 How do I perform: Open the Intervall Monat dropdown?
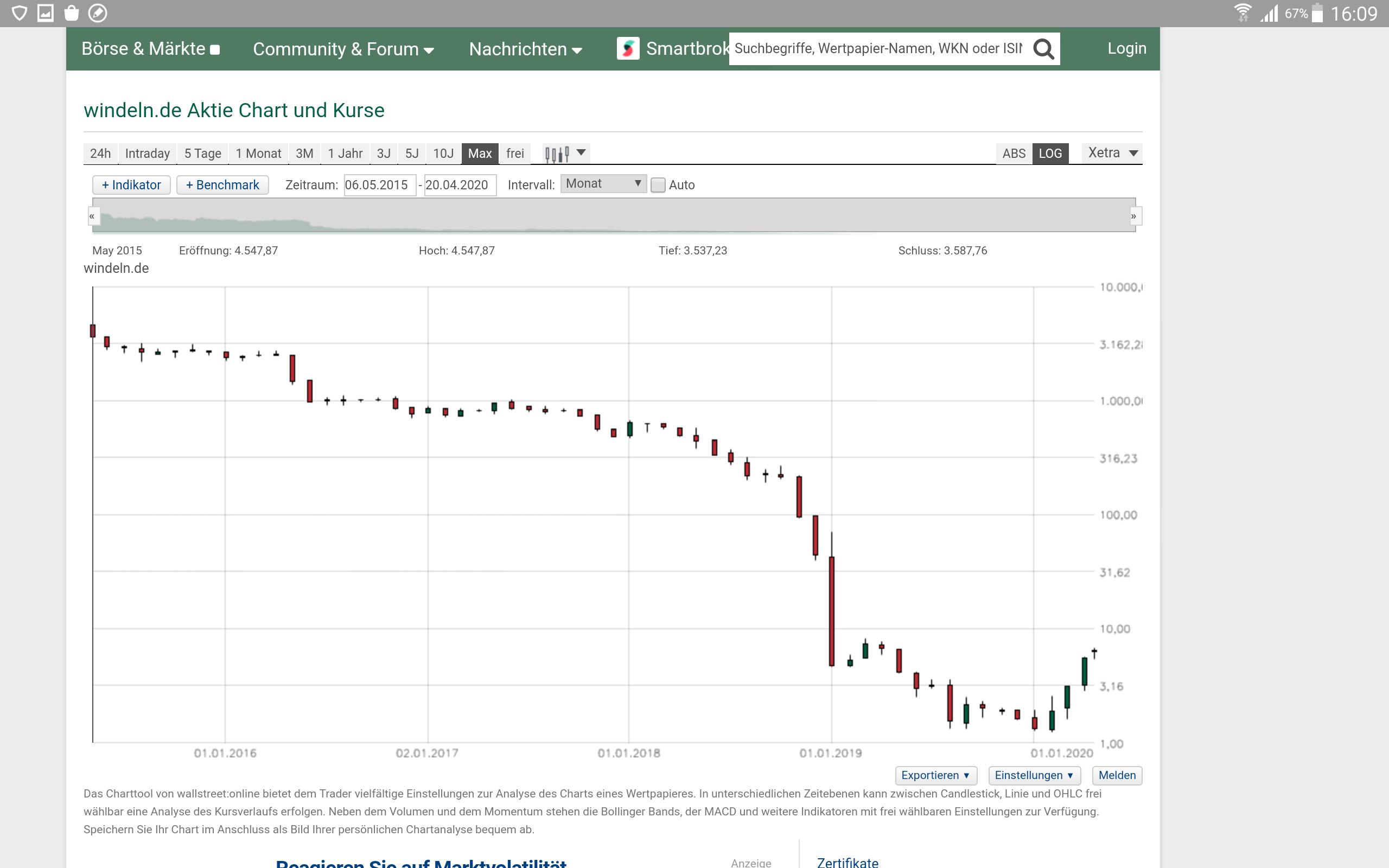pos(603,184)
